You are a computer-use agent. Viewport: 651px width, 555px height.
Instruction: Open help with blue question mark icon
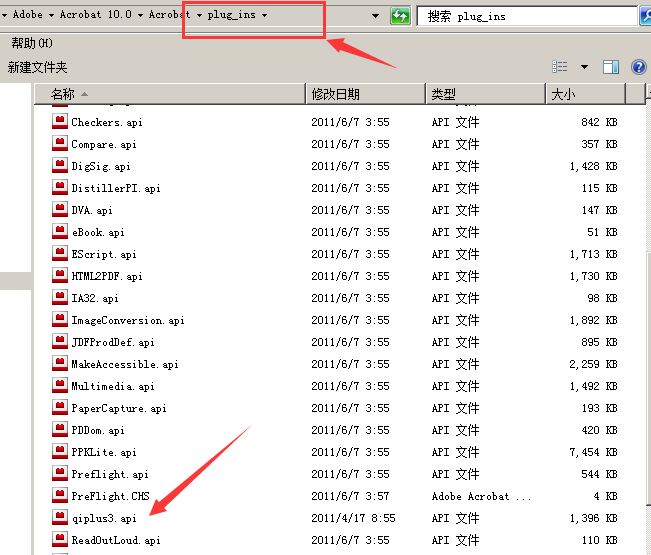pyautogui.click(x=639, y=67)
